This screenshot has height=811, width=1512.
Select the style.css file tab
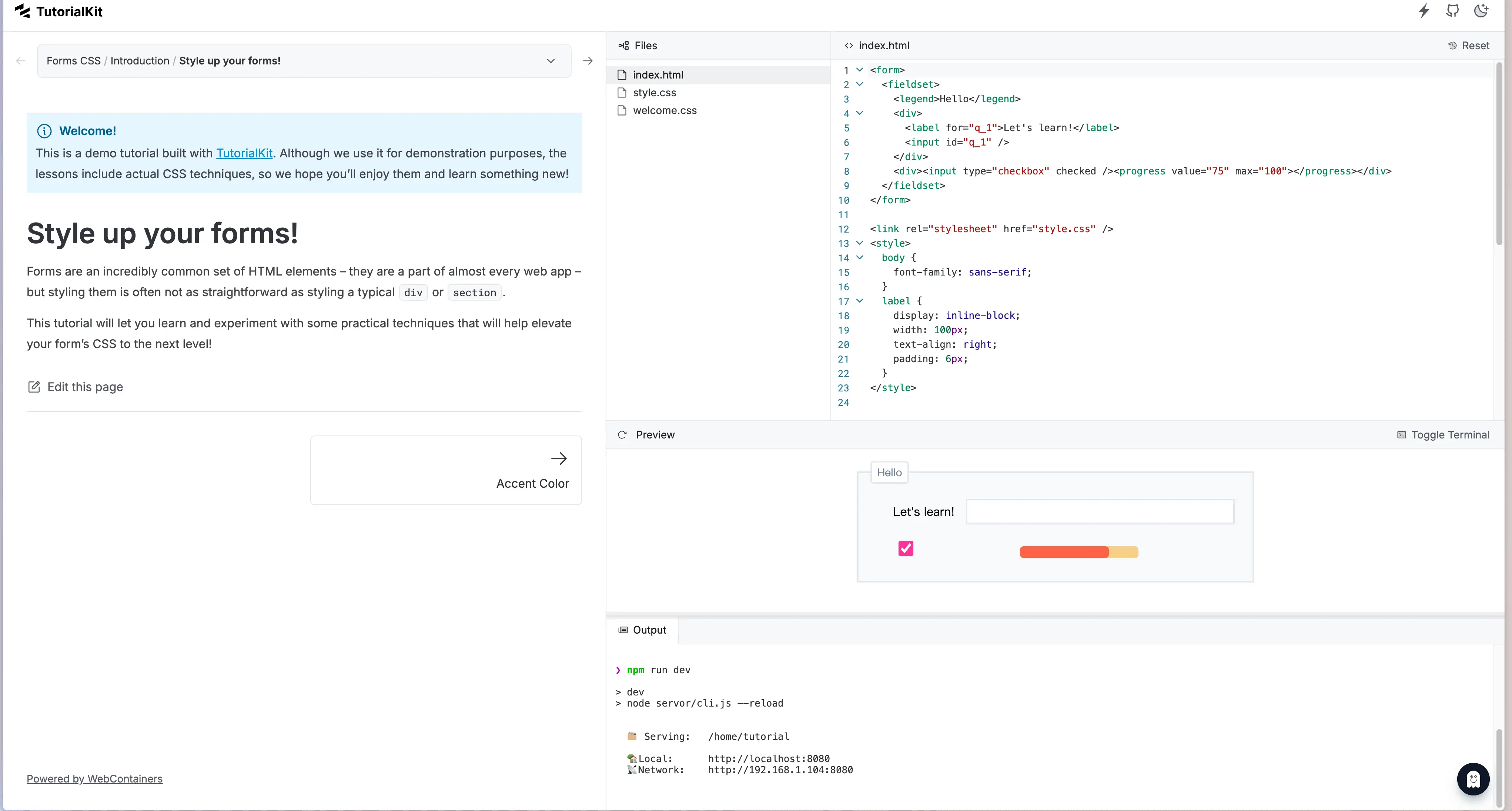654,92
